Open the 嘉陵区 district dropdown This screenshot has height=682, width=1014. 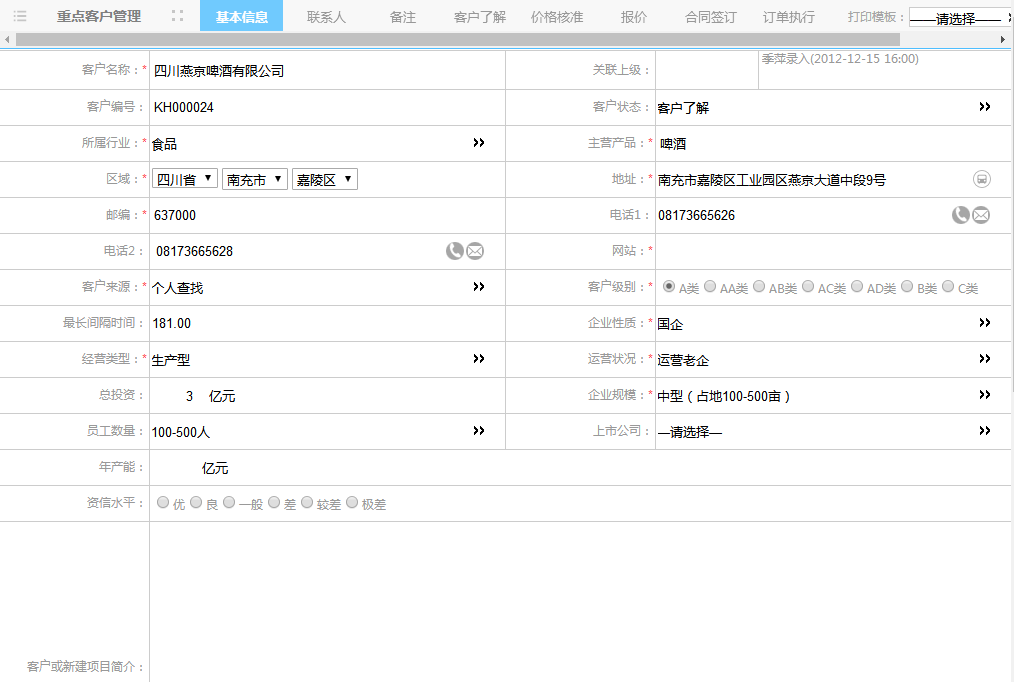pos(325,179)
